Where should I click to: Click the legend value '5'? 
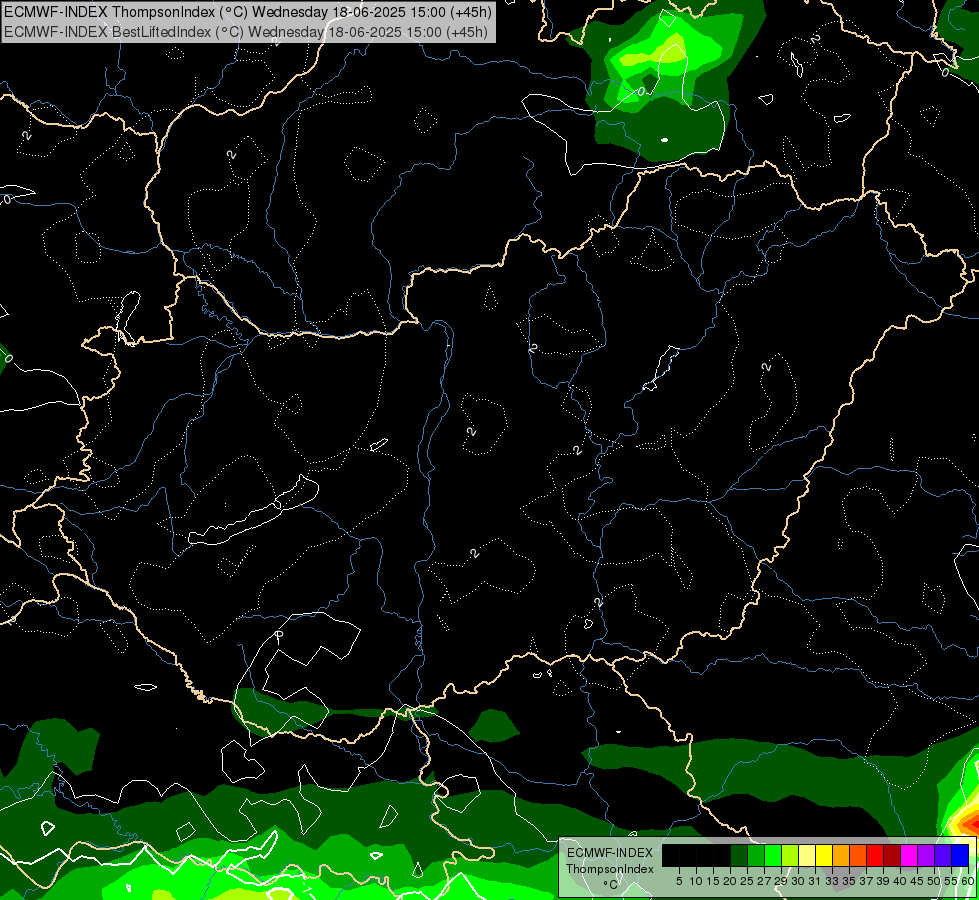click(679, 881)
